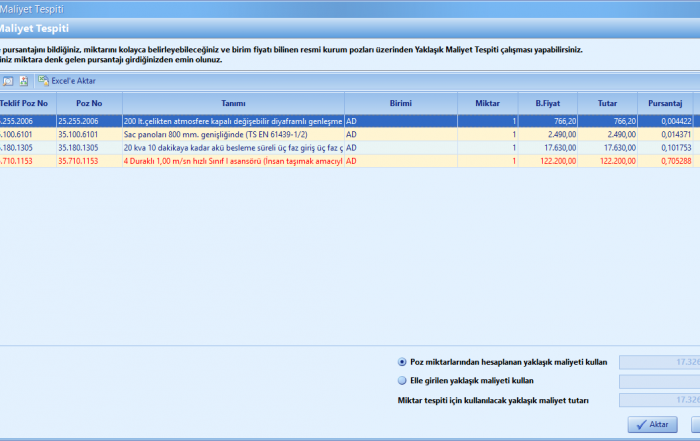Select 'Poz miktarlarından hesaplanan yaklaşık maliyeti kullan' option

tap(402, 362)
